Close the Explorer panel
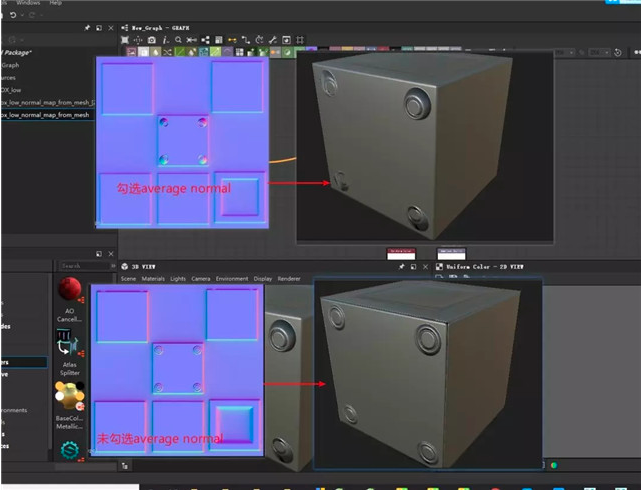Image resolution: width=641 pixels, height=491 pixels. (x=111, y=28)
